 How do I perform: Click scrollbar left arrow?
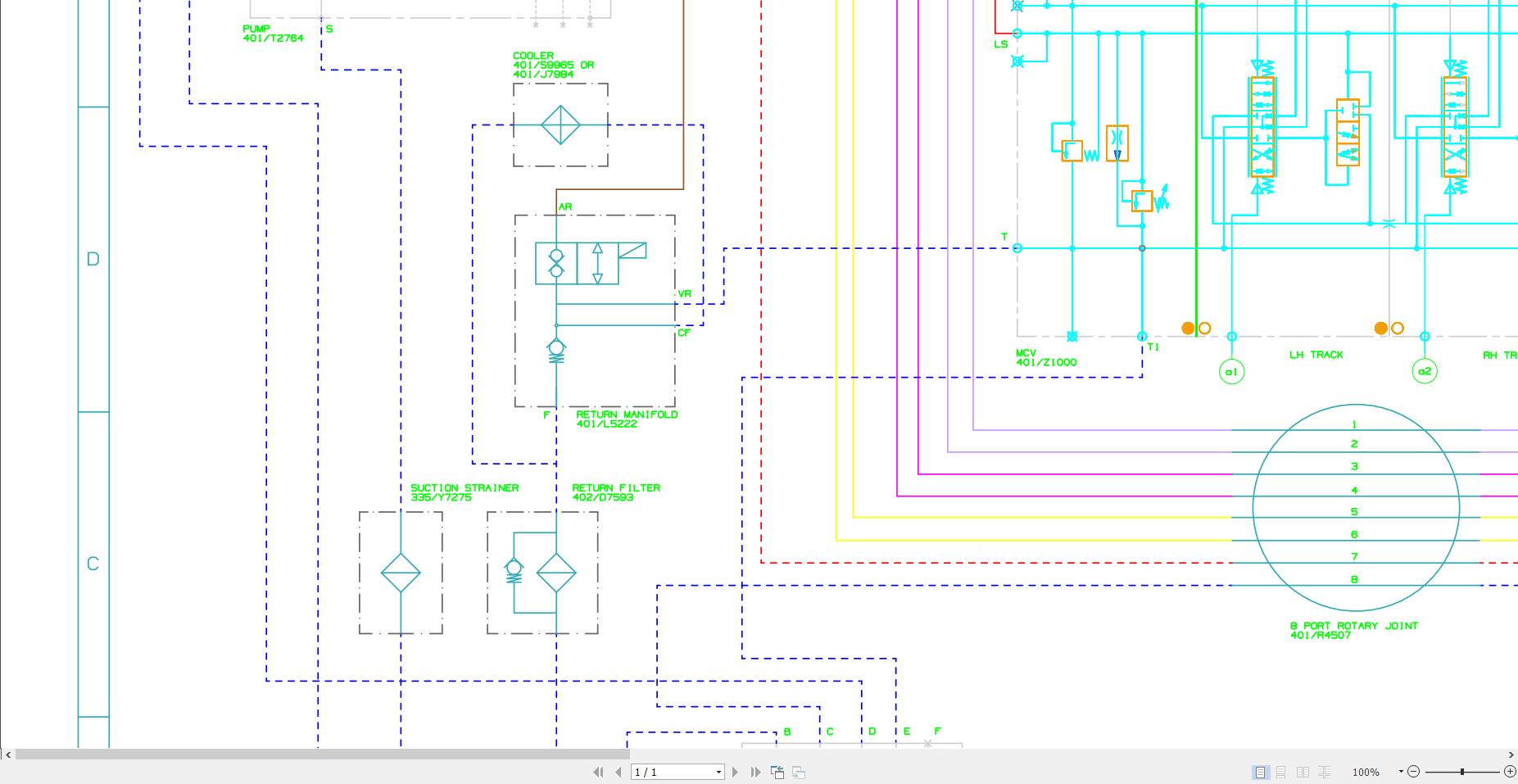[7, 755]
